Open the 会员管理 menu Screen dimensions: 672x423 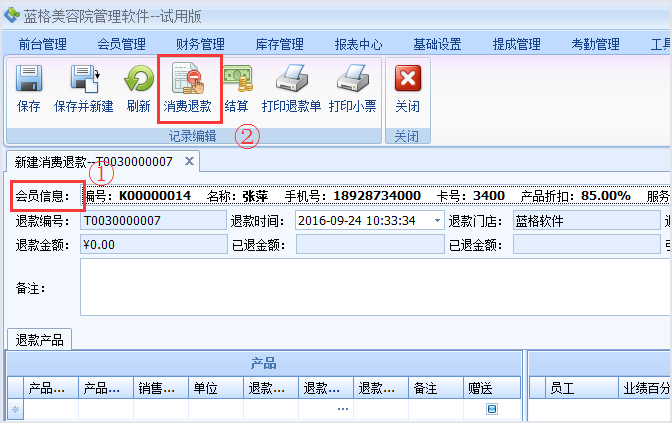pyautogui.click(x=121, y=44)
